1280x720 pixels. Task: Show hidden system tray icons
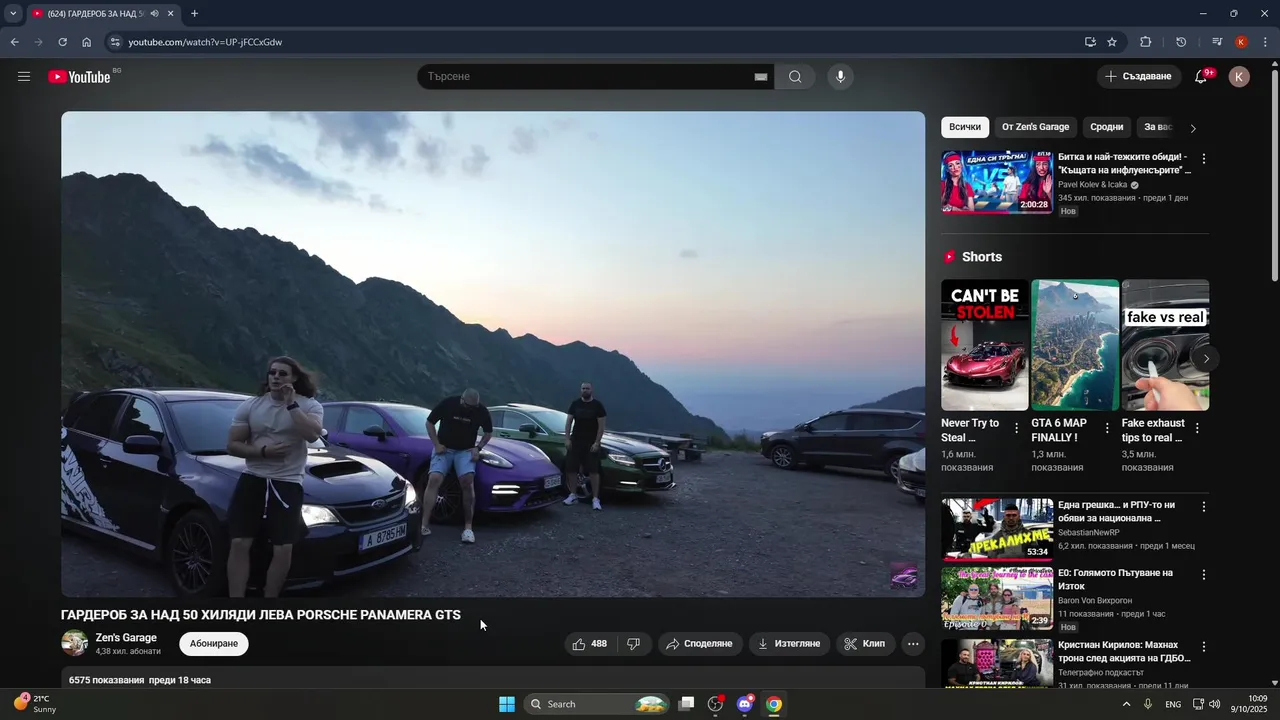point(1127,704)
